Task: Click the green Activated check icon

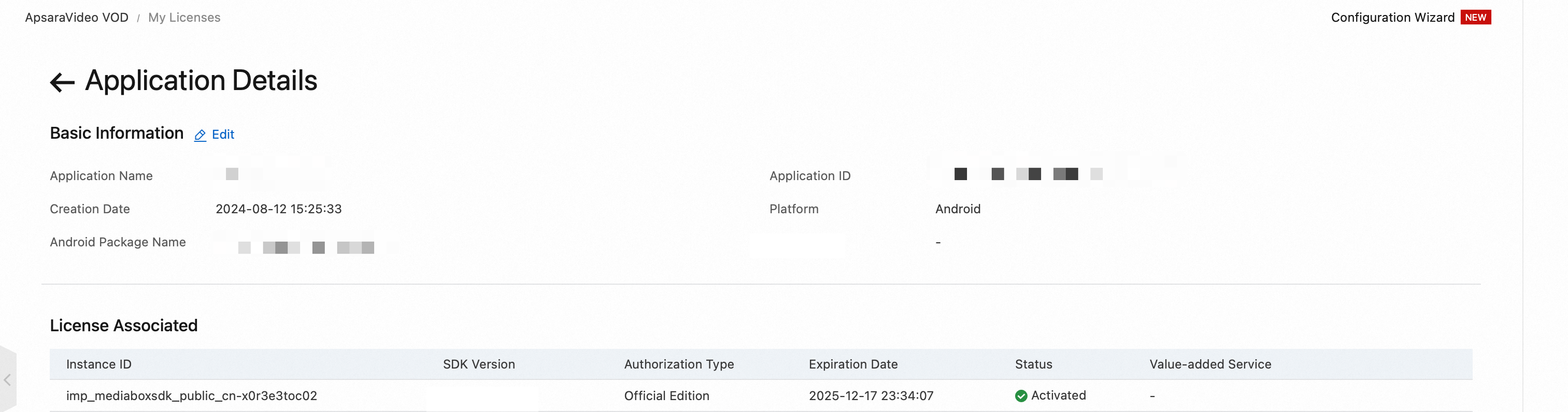Action: 1021,396
